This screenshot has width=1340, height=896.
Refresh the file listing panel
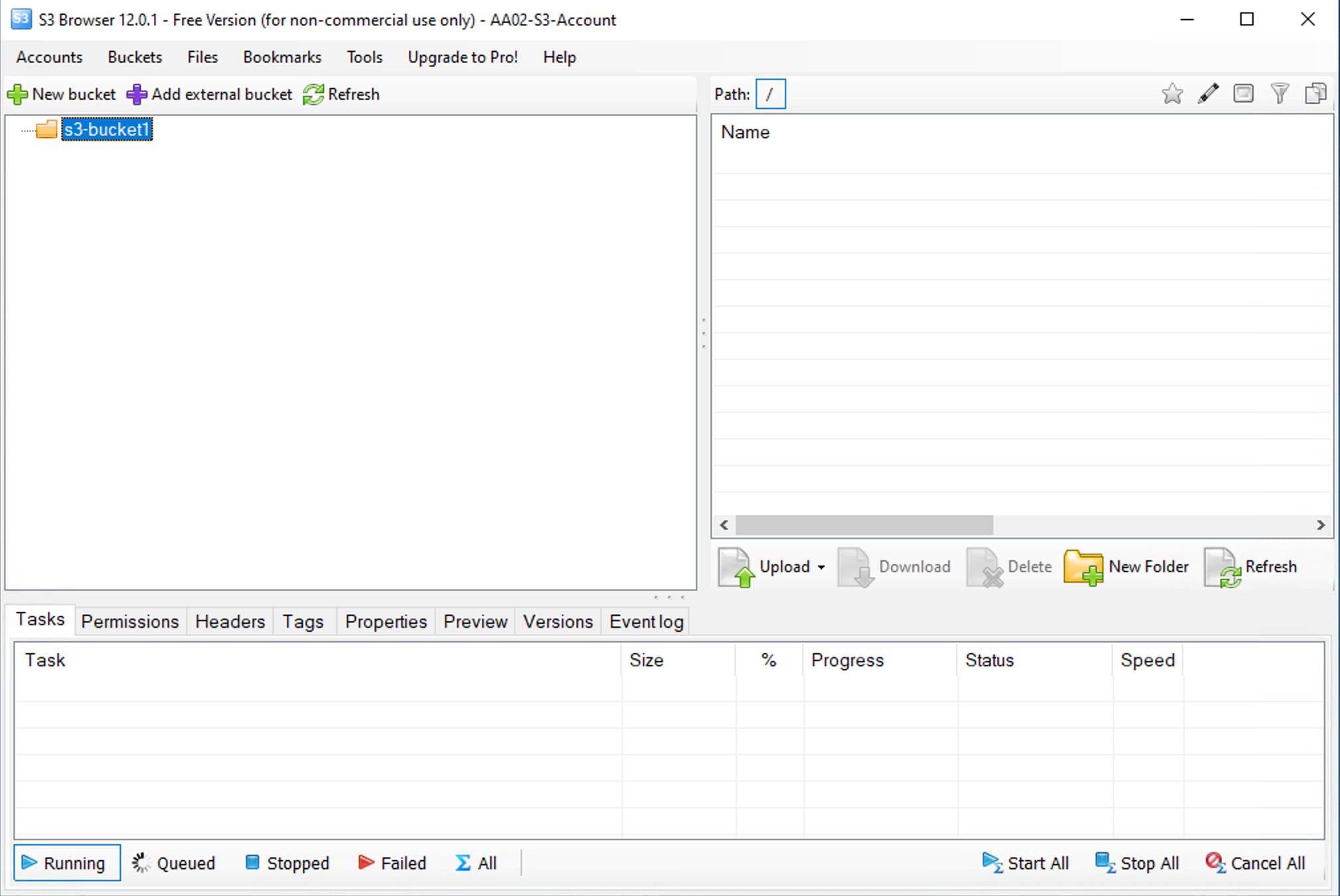[x=1253, y=567]
